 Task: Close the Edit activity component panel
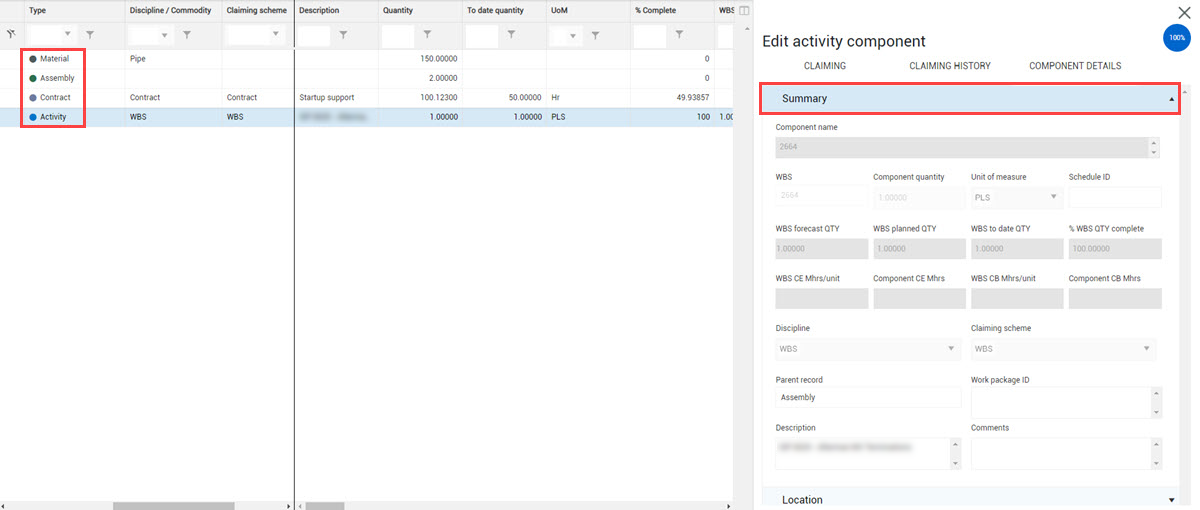point(1184,12)
